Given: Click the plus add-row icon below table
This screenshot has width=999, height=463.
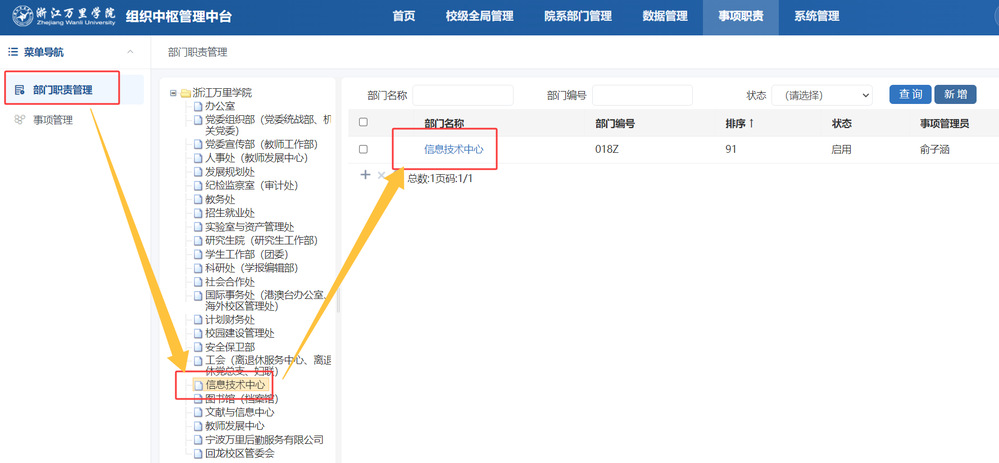Looking at the screenshot, I should tap(365, 175).
